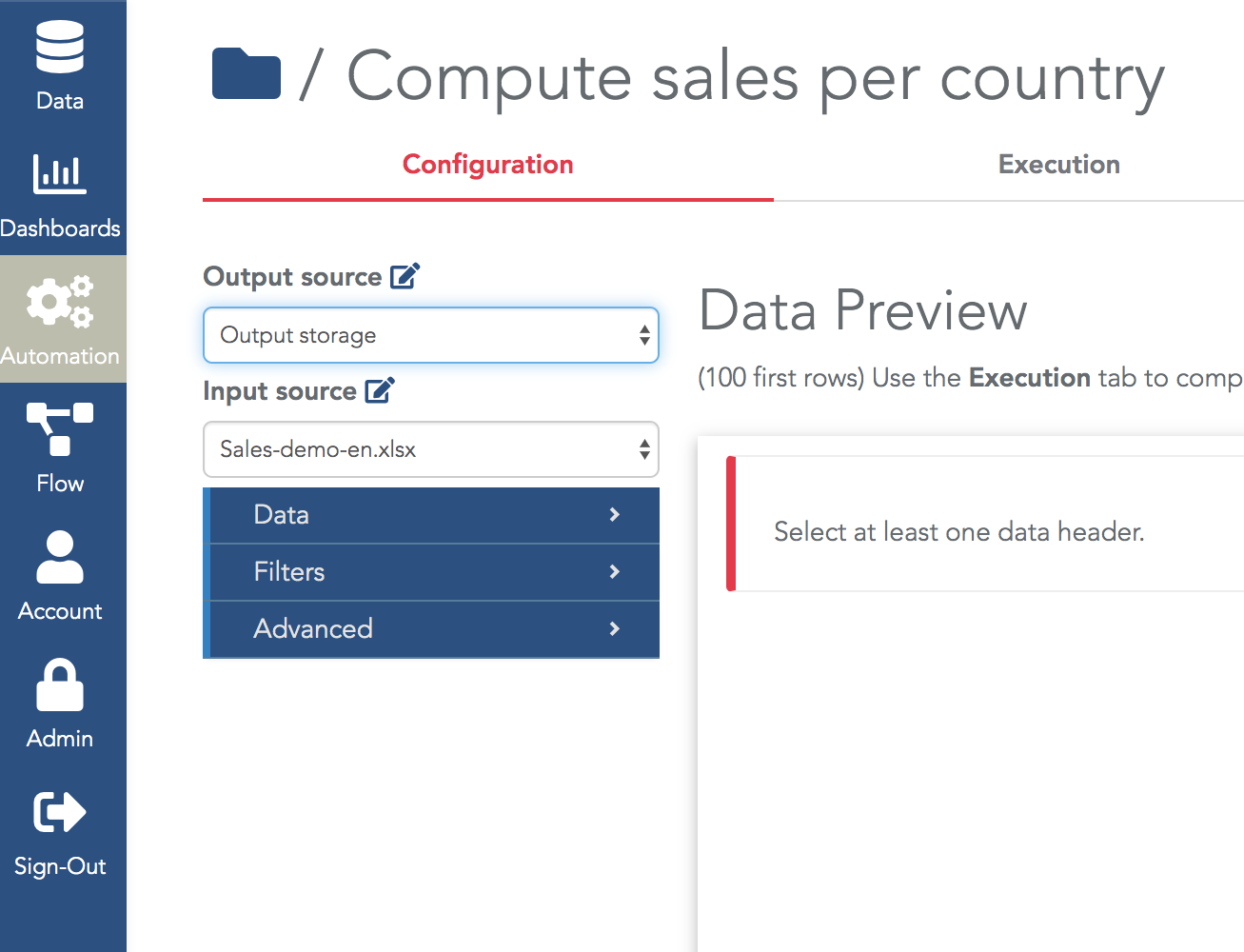Click 'Select at least one data header.' message

[959, 531]
